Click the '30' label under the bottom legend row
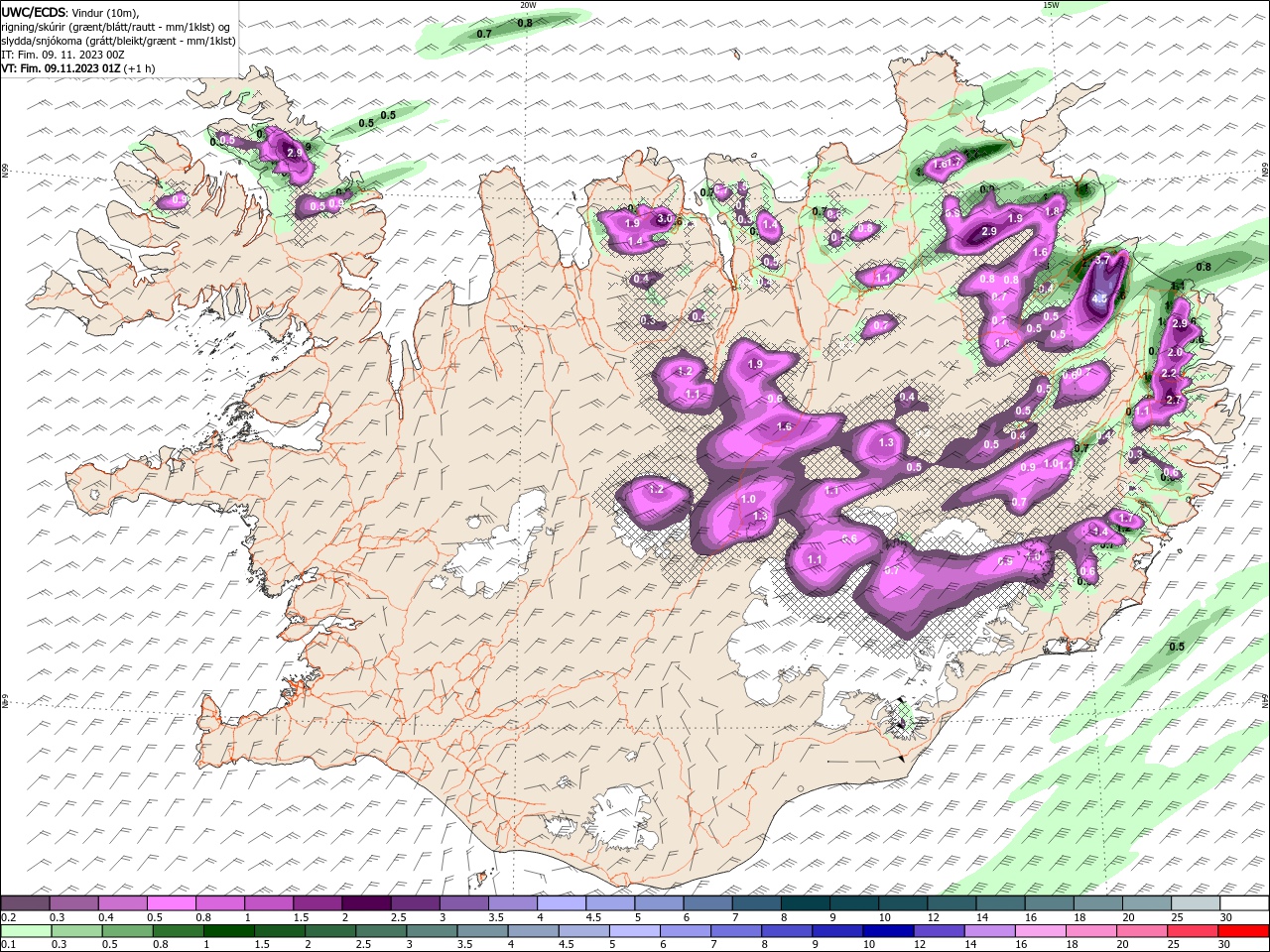The width and height of the screenshot is (1270, 952). point(1226,945)
